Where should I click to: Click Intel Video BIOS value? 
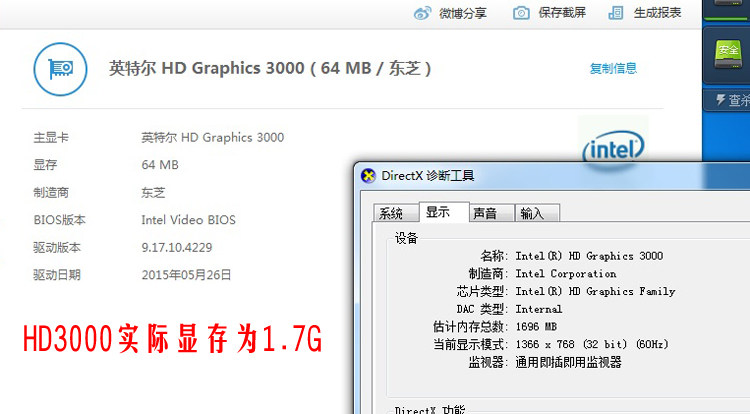tap(188, 220)
